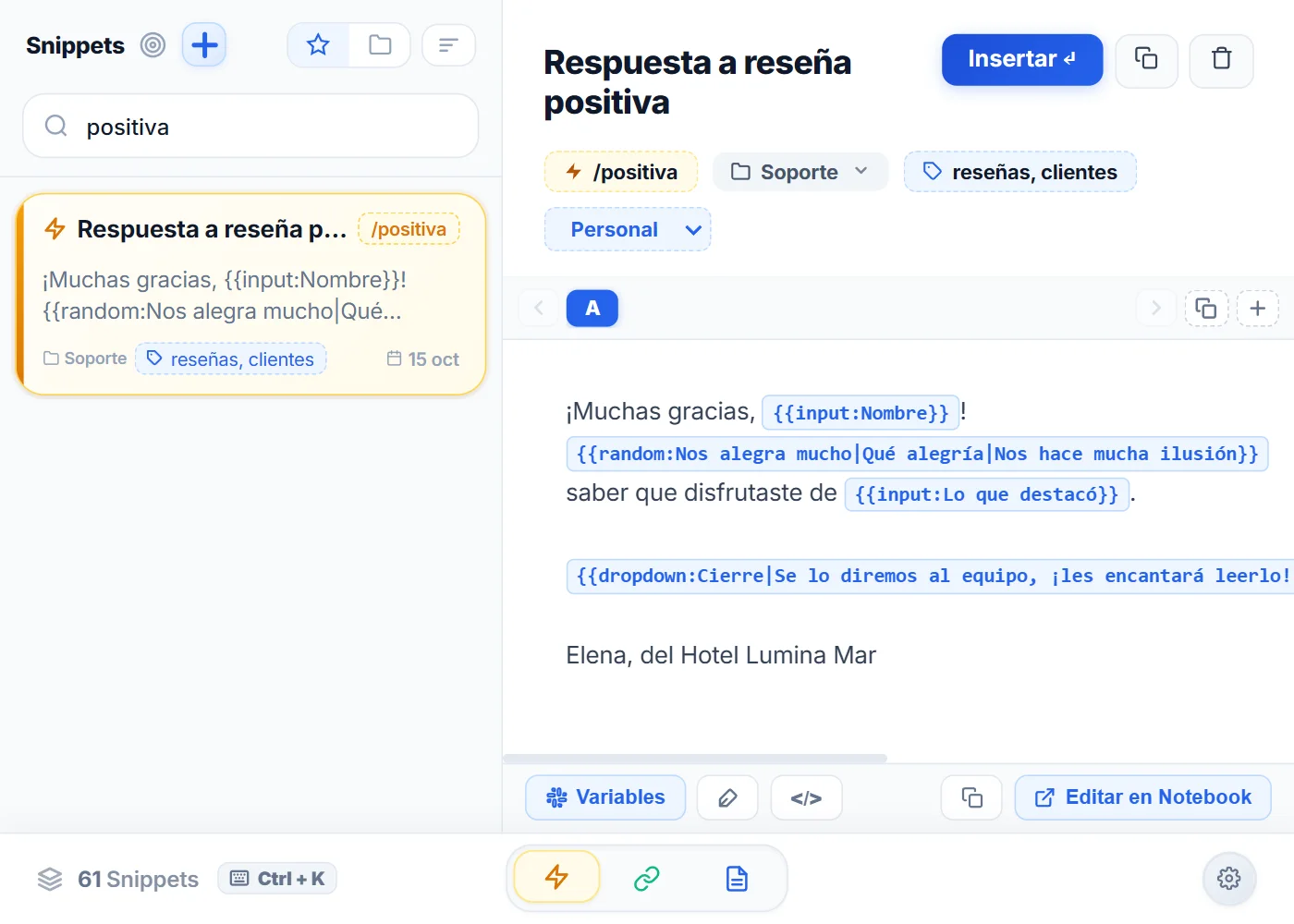1294x924 pixels.
Task: Edit the 'reseñas, clientes' tags chip in the detail pane
Action: click(1020, 172)
